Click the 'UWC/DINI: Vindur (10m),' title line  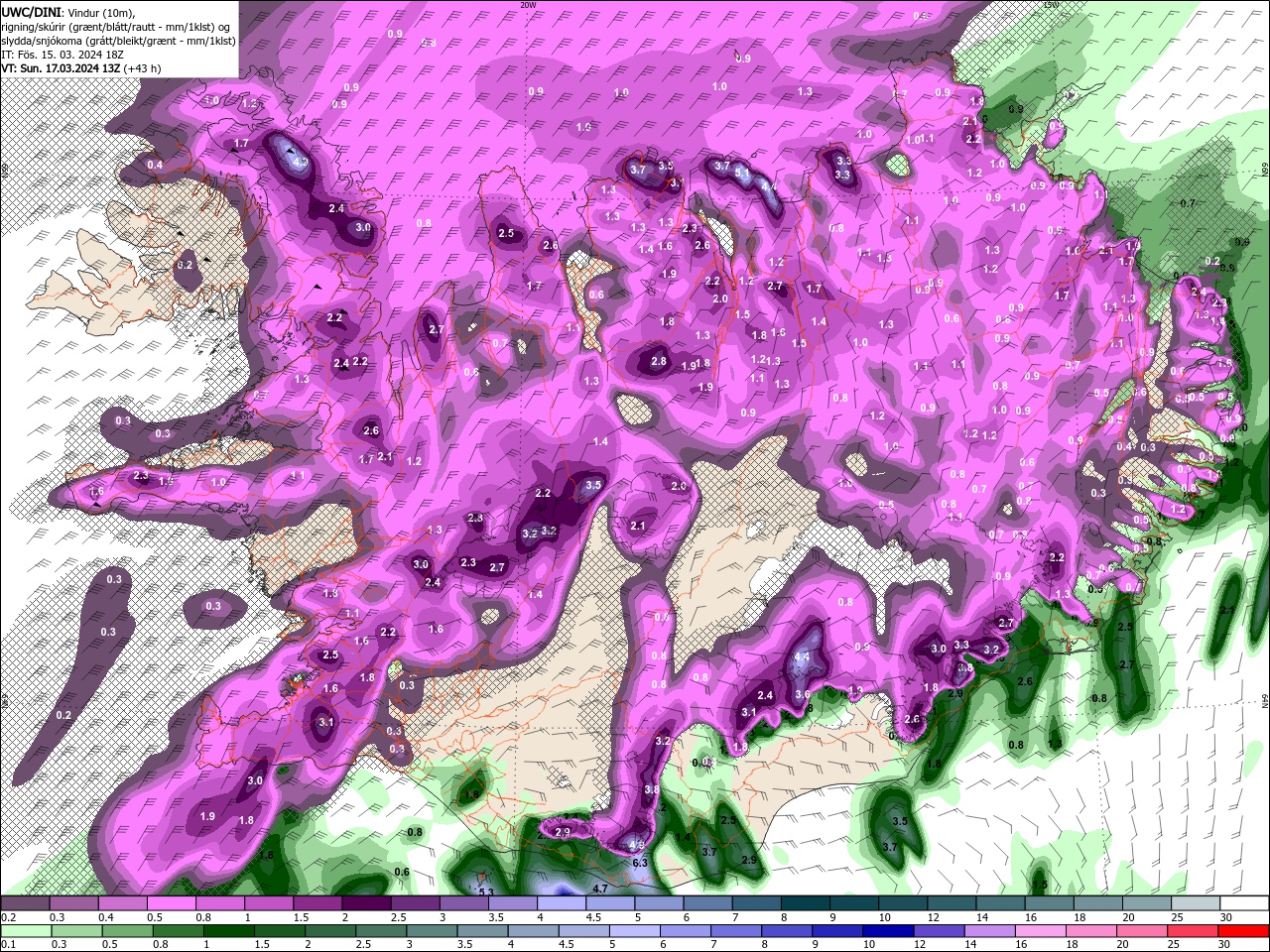click(67, 11)
